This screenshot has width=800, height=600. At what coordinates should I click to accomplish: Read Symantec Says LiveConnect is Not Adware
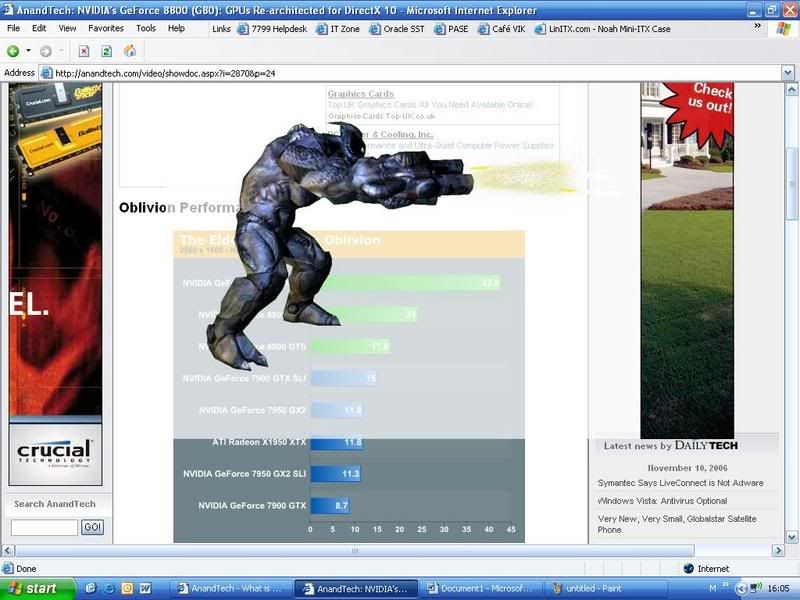[x=680, y=483]
